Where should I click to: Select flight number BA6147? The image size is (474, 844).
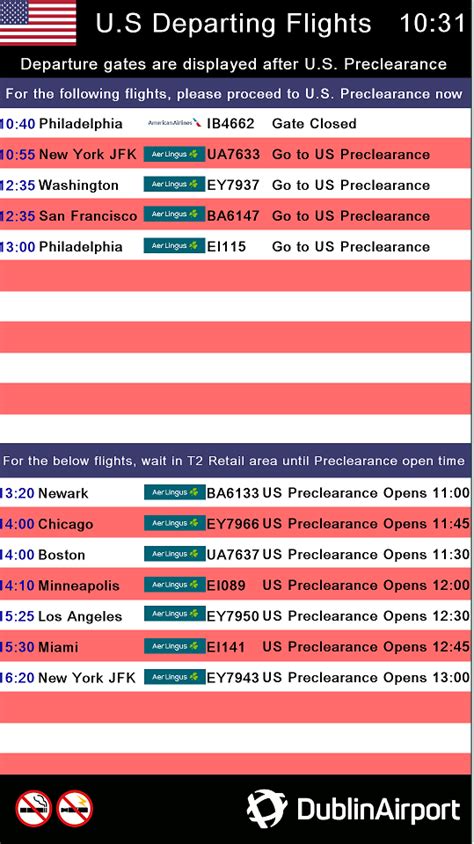[233, 216]
